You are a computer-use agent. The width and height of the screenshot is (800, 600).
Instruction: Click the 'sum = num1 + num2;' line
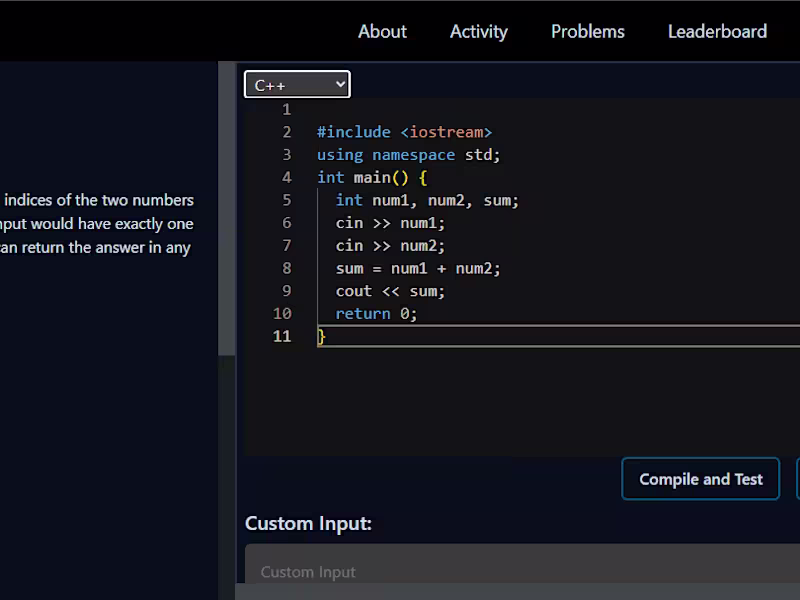[418, 268]
